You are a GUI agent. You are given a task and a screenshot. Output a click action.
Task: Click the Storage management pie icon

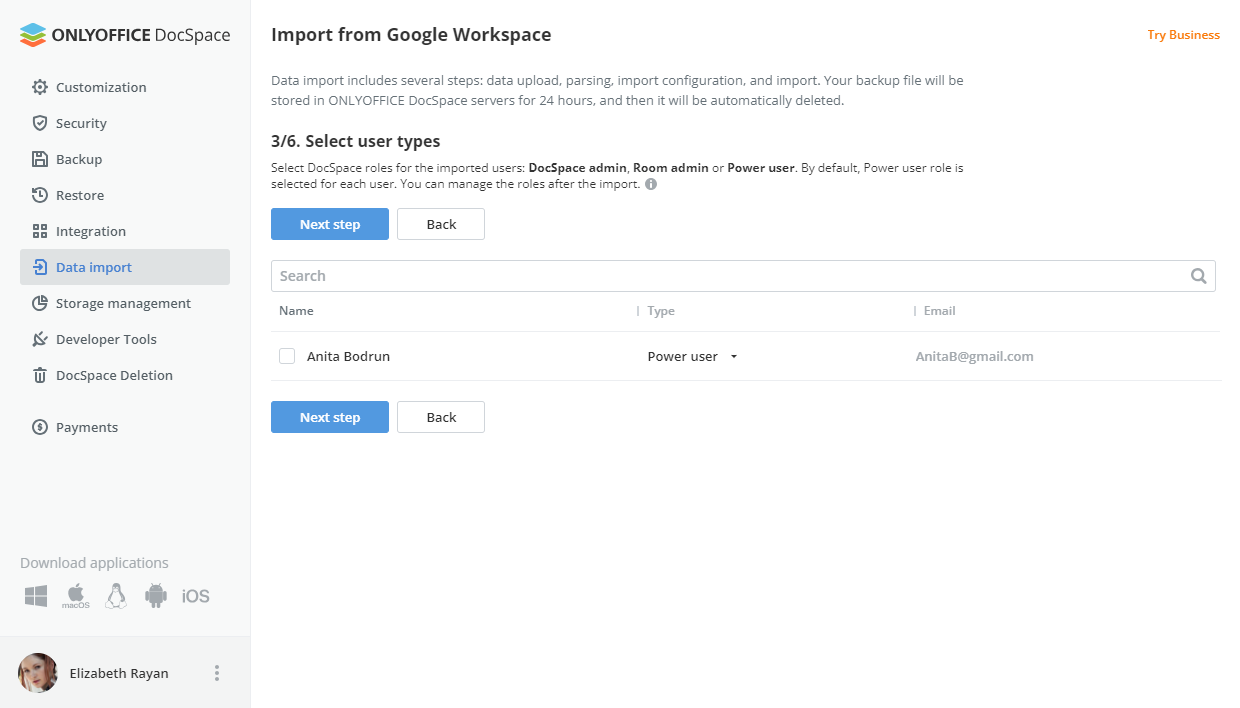tap(40, 303)
